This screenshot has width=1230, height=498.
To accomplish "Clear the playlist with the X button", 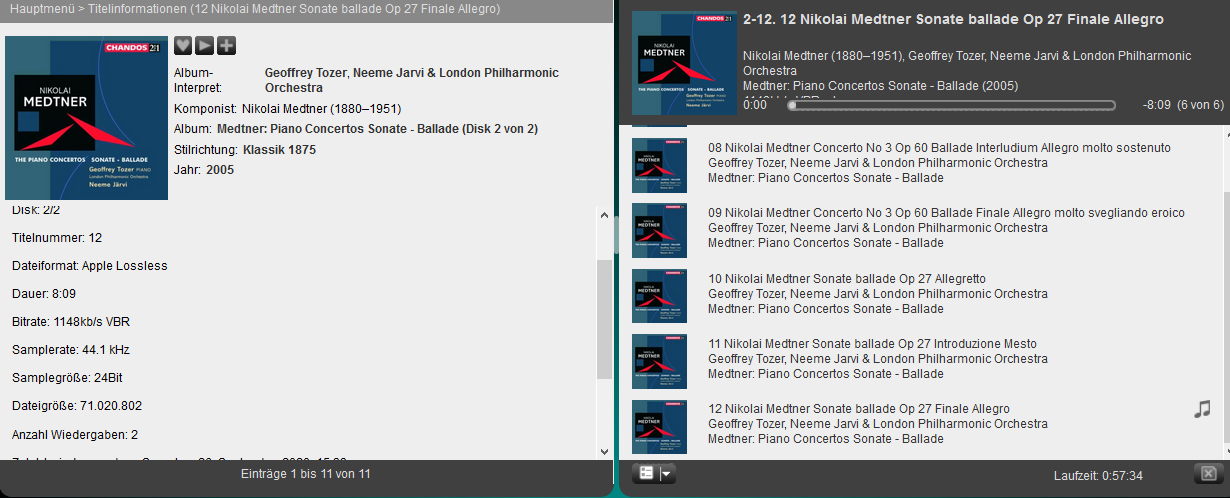I will (x=1207, y=473).
